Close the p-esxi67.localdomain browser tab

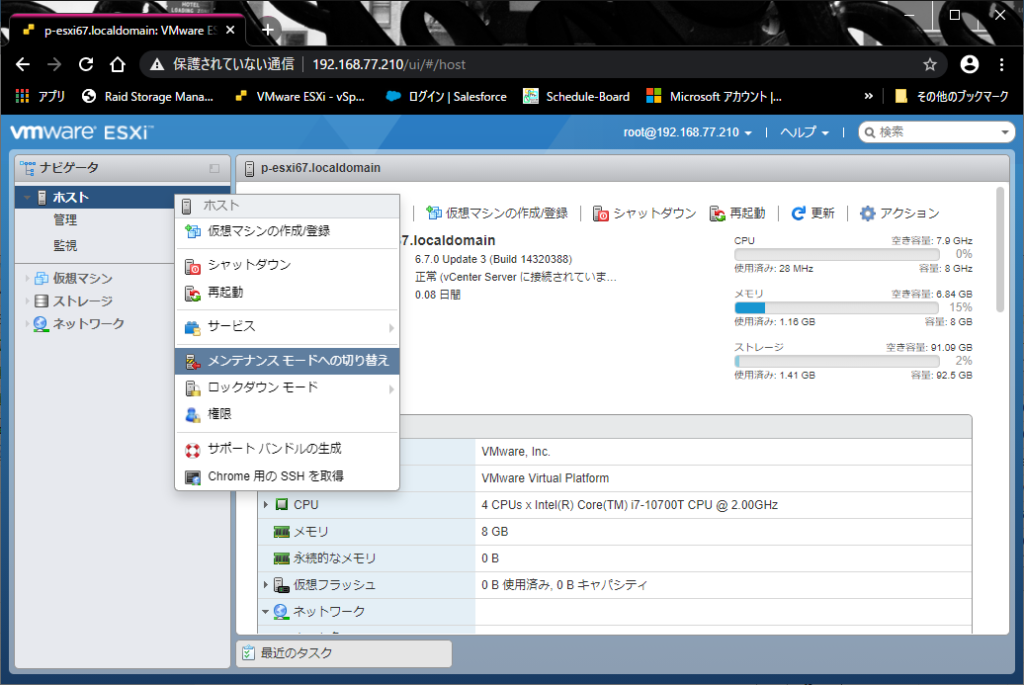click(230, 30)
